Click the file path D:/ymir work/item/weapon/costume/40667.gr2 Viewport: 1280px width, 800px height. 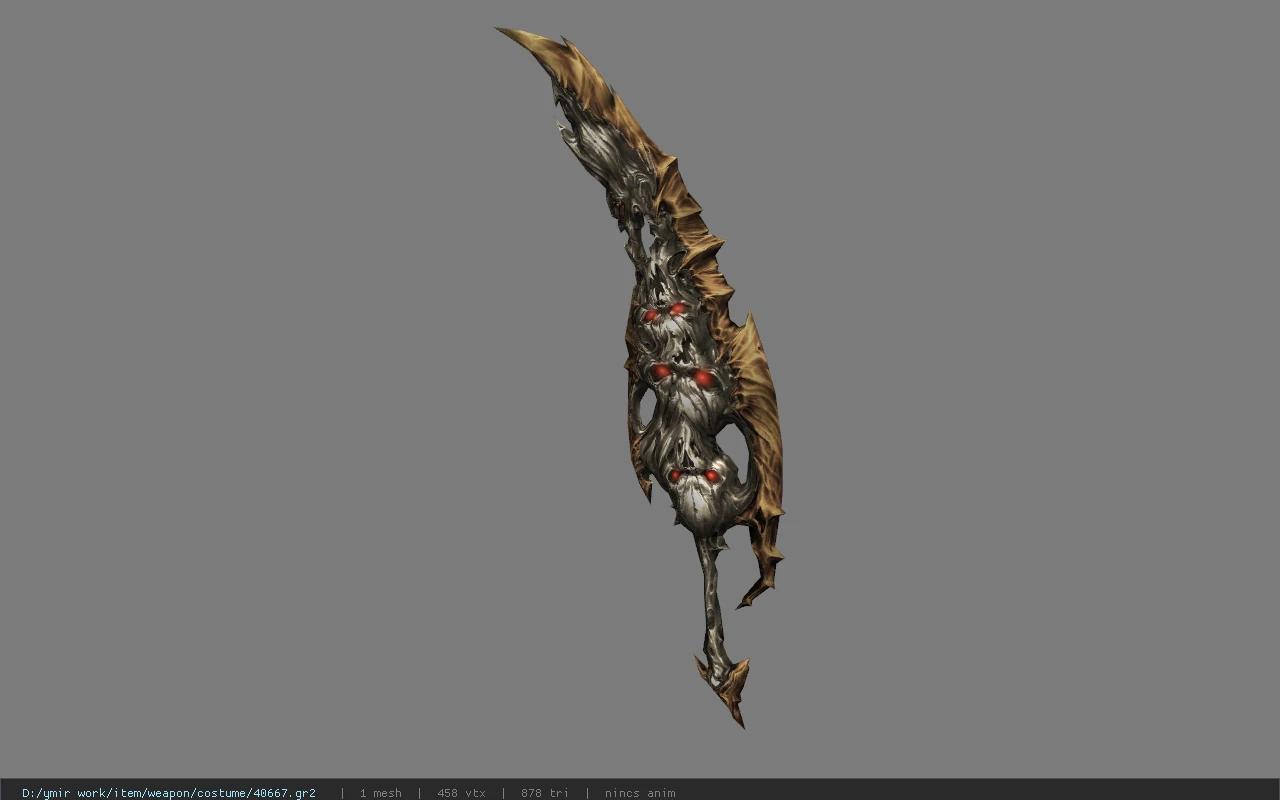coord(169,793)
